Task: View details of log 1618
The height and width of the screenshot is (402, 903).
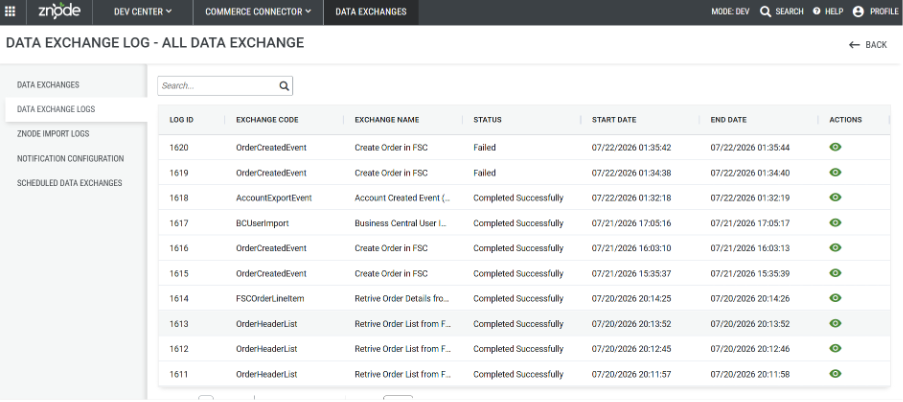Action: pyautogui.click(x=835, y=197)
